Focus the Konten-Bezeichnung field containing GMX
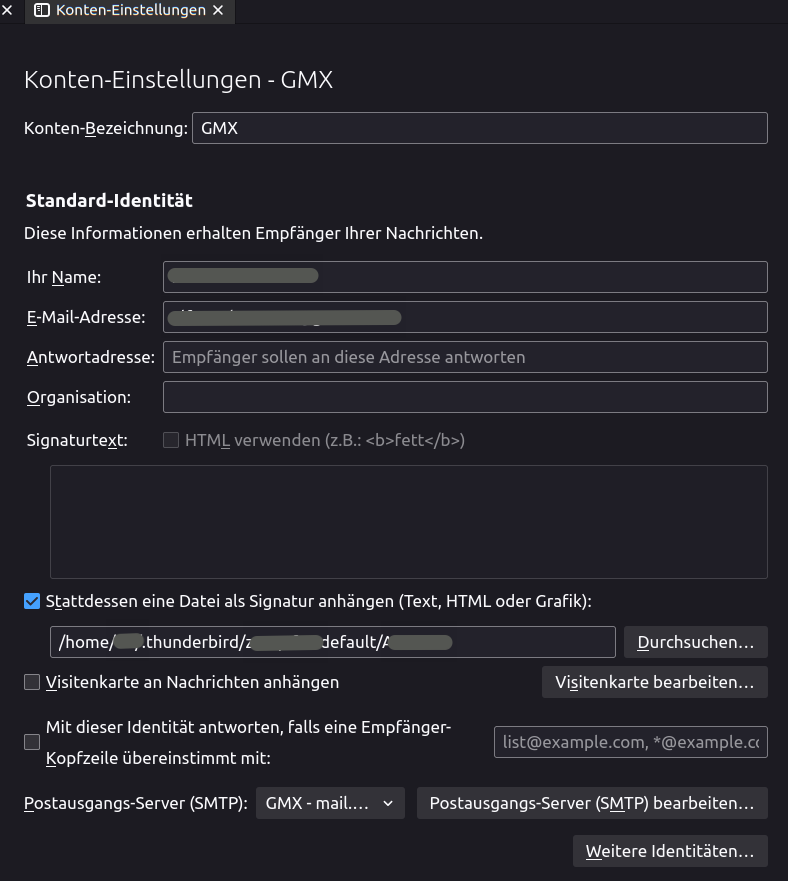 (x=479, y=128)
